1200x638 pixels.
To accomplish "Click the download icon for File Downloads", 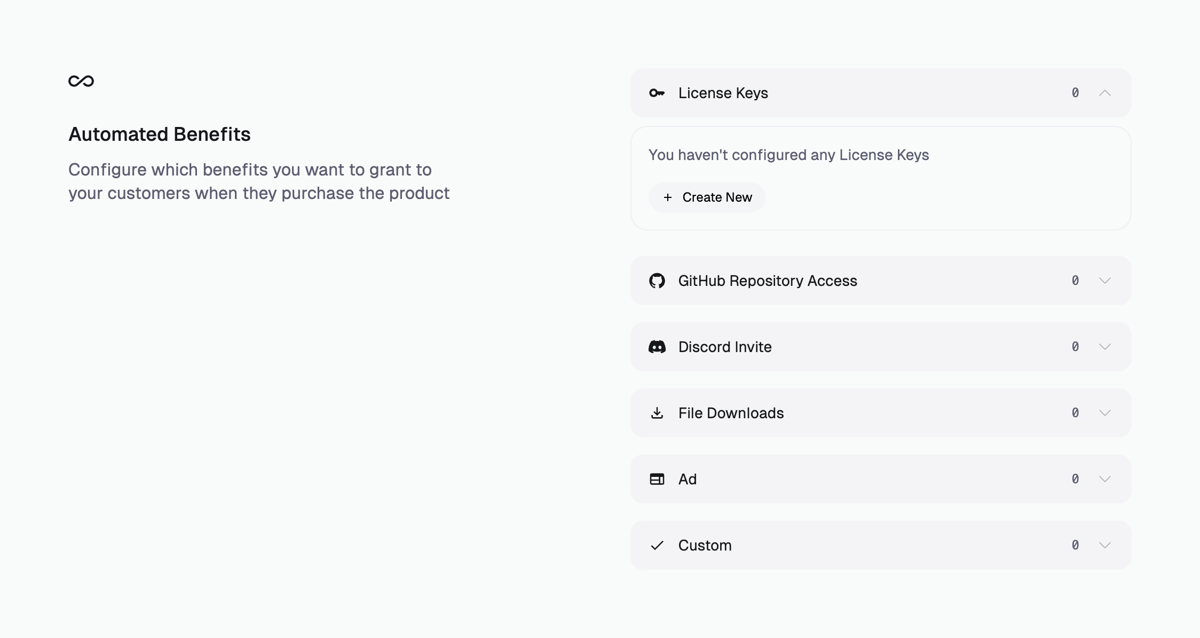I will [x=657, y=413].
